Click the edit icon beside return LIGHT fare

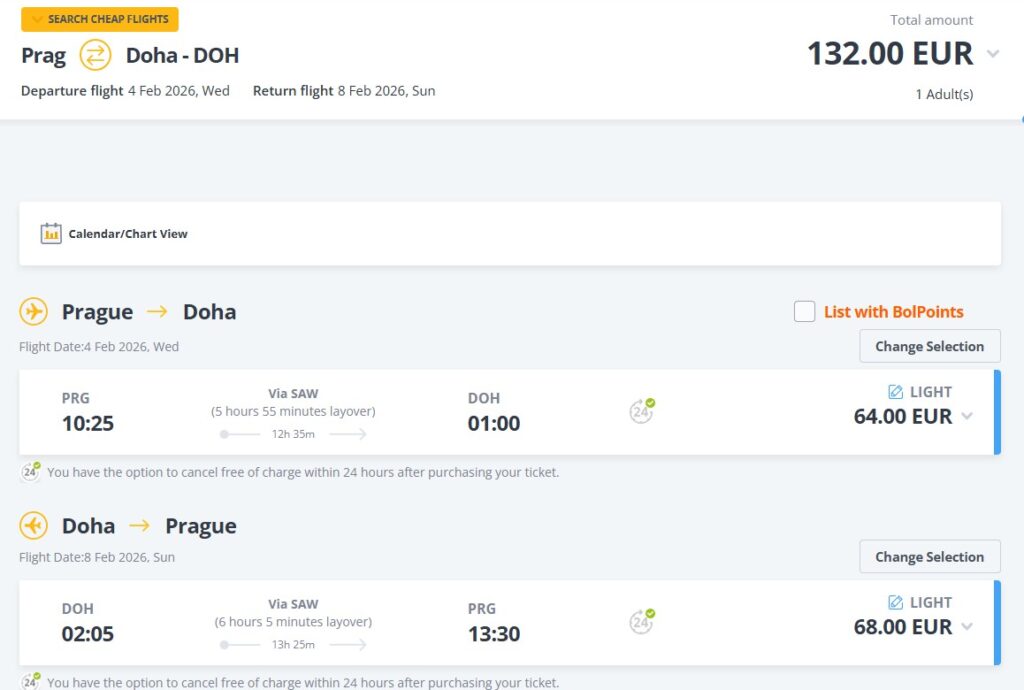(x=896, y=602)
